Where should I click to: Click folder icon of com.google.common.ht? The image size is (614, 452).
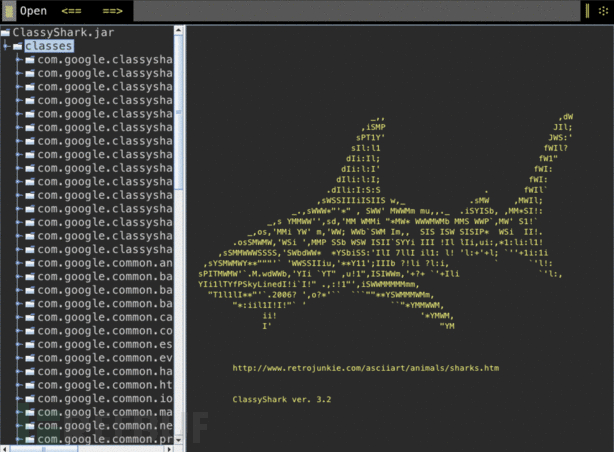pyautogui.click(x=30, y=385)
